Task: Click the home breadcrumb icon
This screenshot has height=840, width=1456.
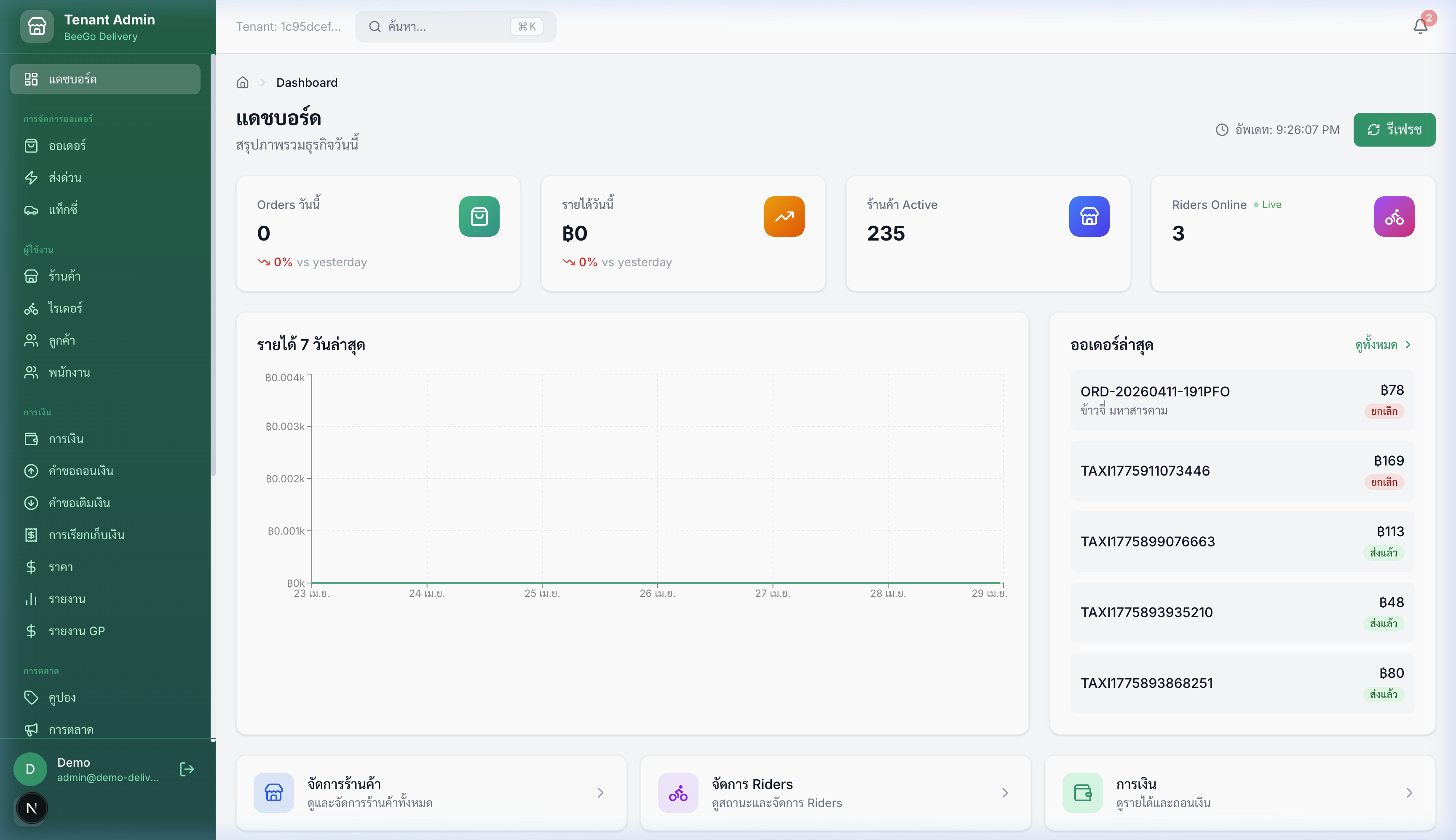Action: pyautogui.click(x=242, y=82)
